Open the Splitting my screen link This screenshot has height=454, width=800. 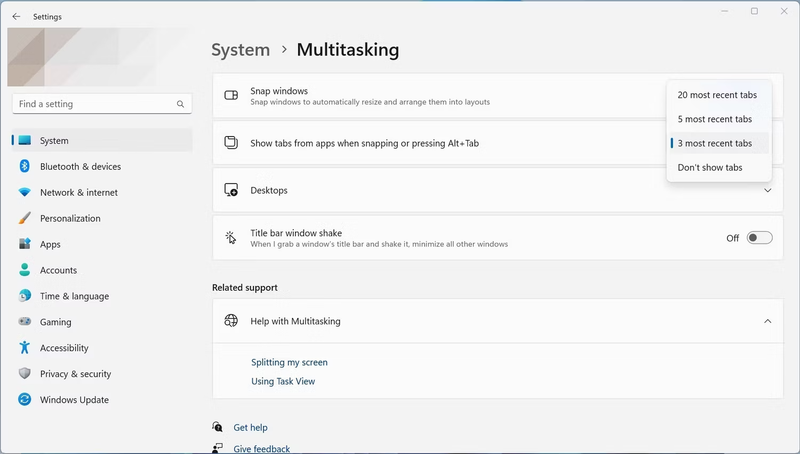click(x=289, y=362)
